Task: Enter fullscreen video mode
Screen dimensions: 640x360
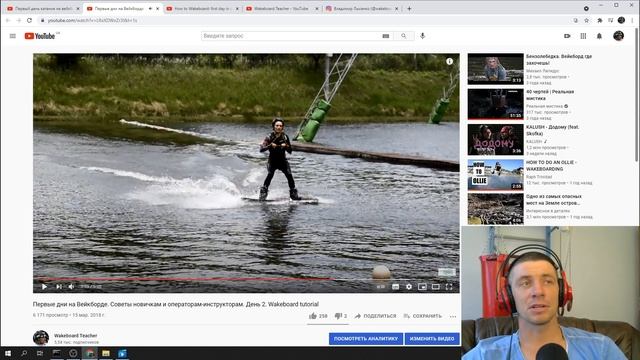Action: (449, 287)
